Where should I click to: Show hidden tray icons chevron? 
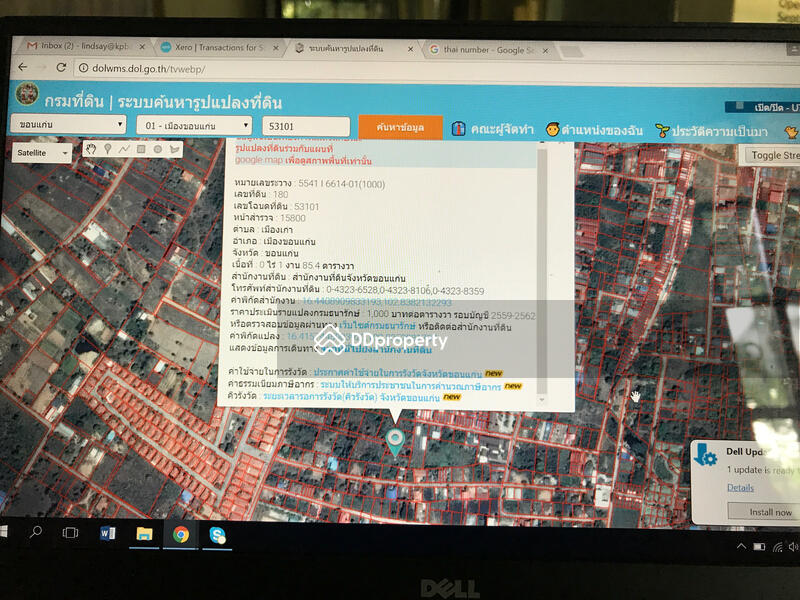pyautogui.click(x=741, y=546)
